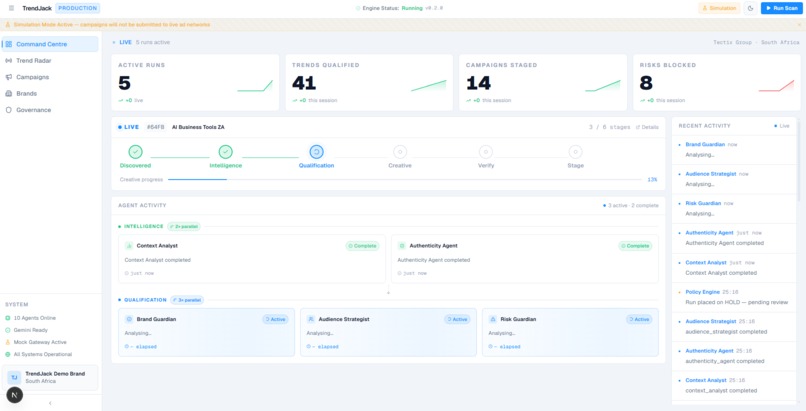This screenshot has width=806, height=411.
Task: Click the Recent Activity Live indicator
Action: (x=782, y=125)
